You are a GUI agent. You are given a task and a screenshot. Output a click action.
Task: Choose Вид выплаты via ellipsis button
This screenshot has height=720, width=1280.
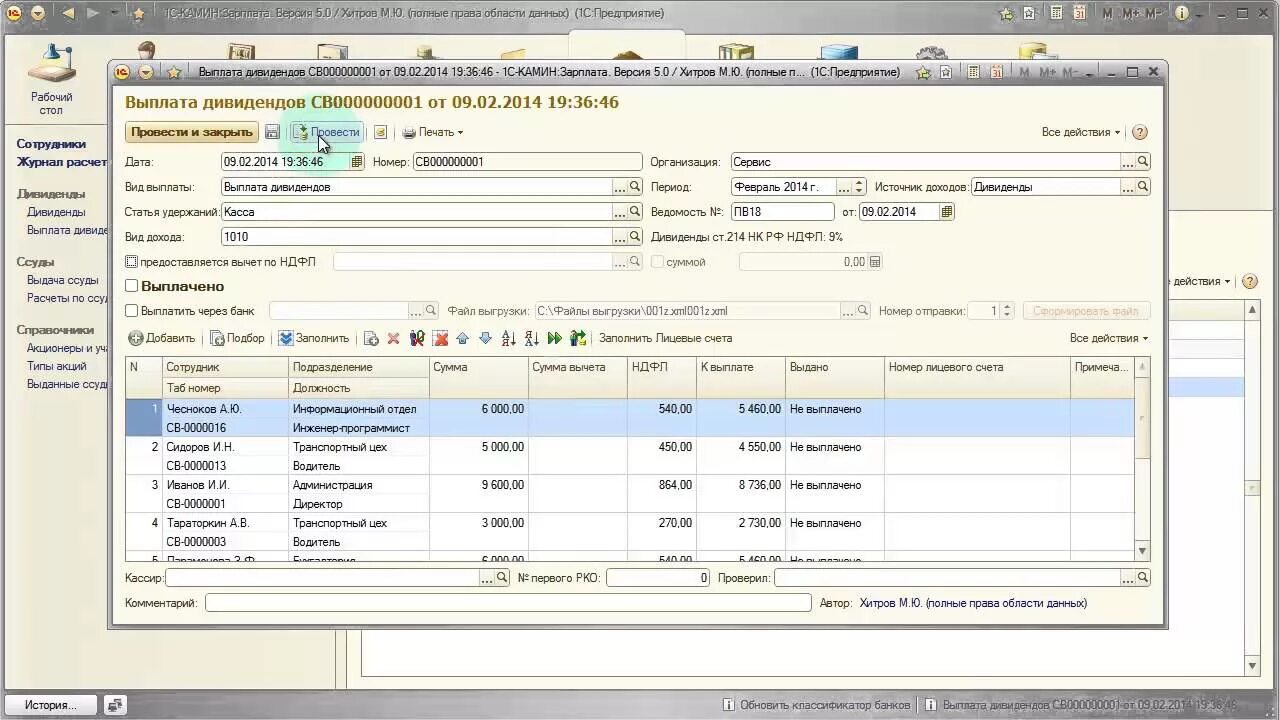[619, 187]
